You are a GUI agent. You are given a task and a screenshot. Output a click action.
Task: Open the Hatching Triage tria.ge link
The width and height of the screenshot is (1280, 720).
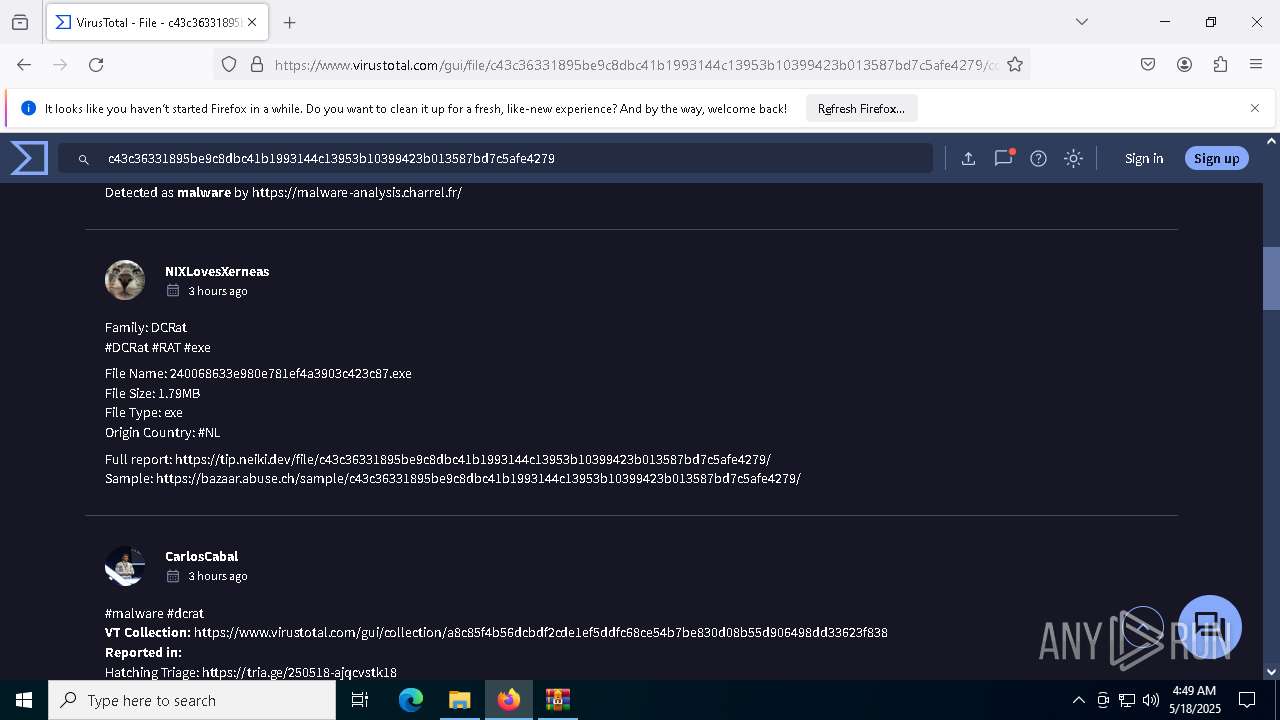(x=300, y=672)
